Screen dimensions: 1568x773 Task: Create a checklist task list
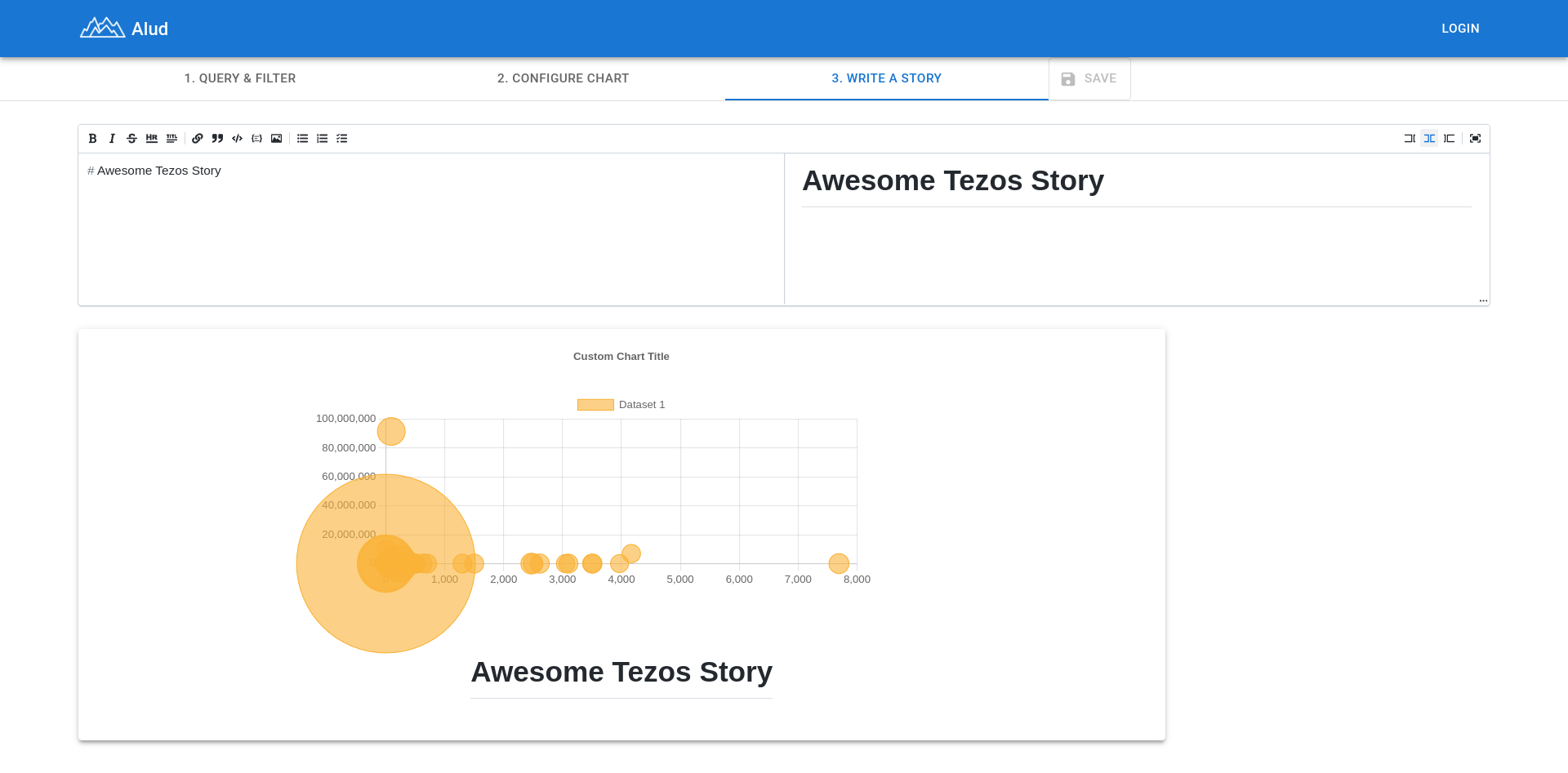tap(341, 139)
